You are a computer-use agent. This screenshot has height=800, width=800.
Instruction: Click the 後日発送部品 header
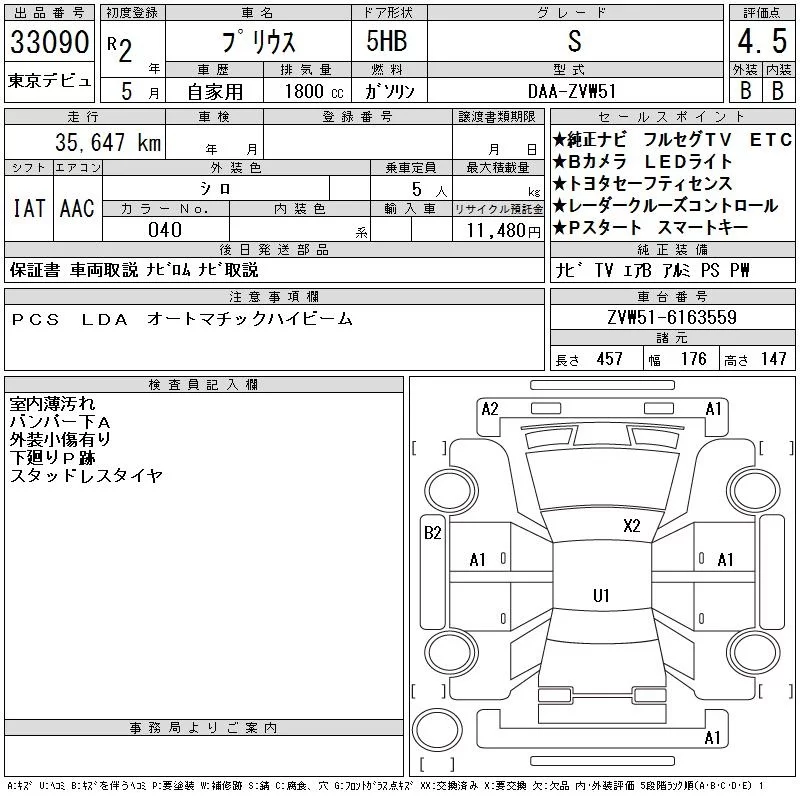click(x=274, y=249)
